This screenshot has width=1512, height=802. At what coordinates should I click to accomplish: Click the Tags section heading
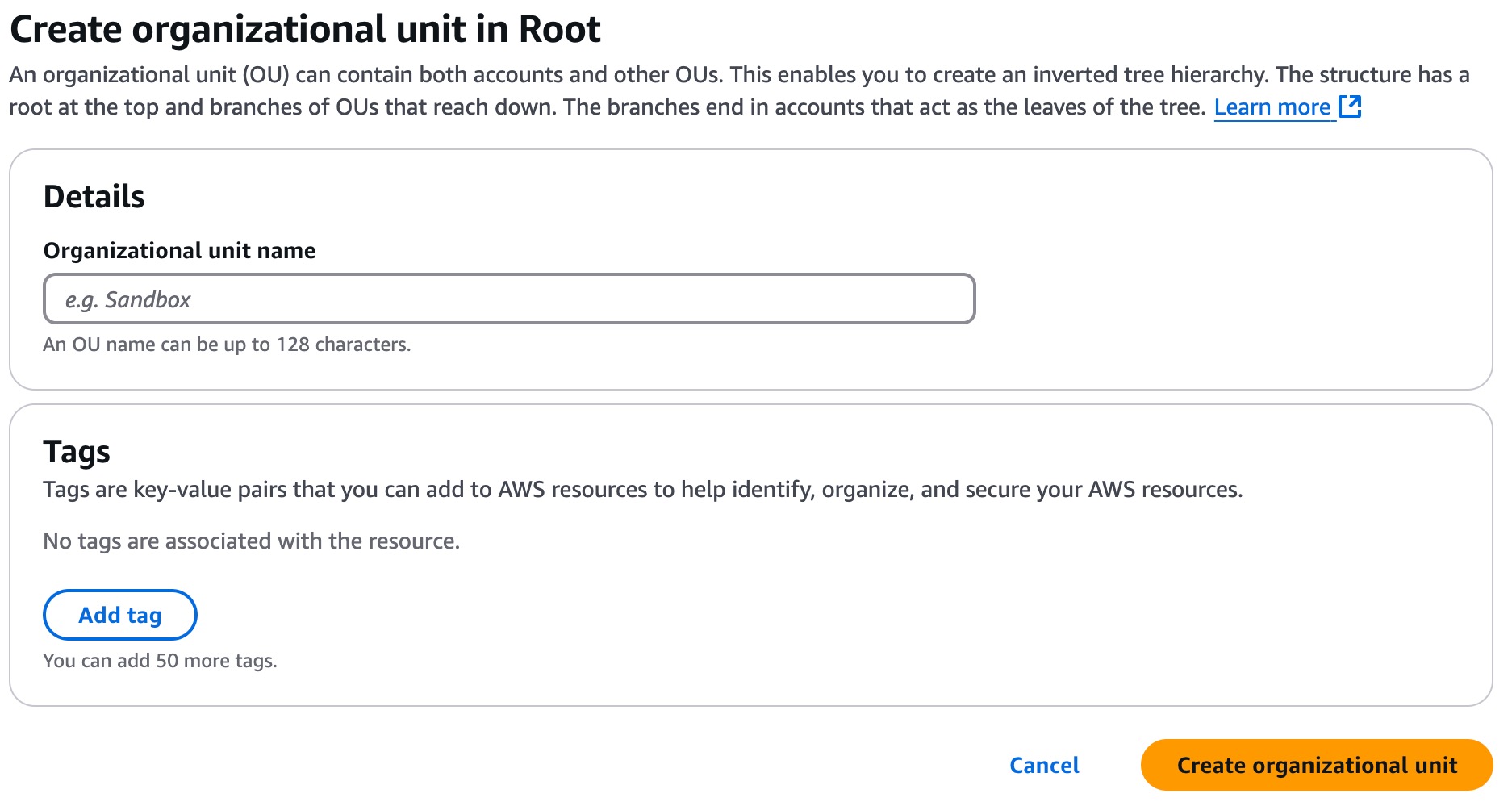pos(77,452)
